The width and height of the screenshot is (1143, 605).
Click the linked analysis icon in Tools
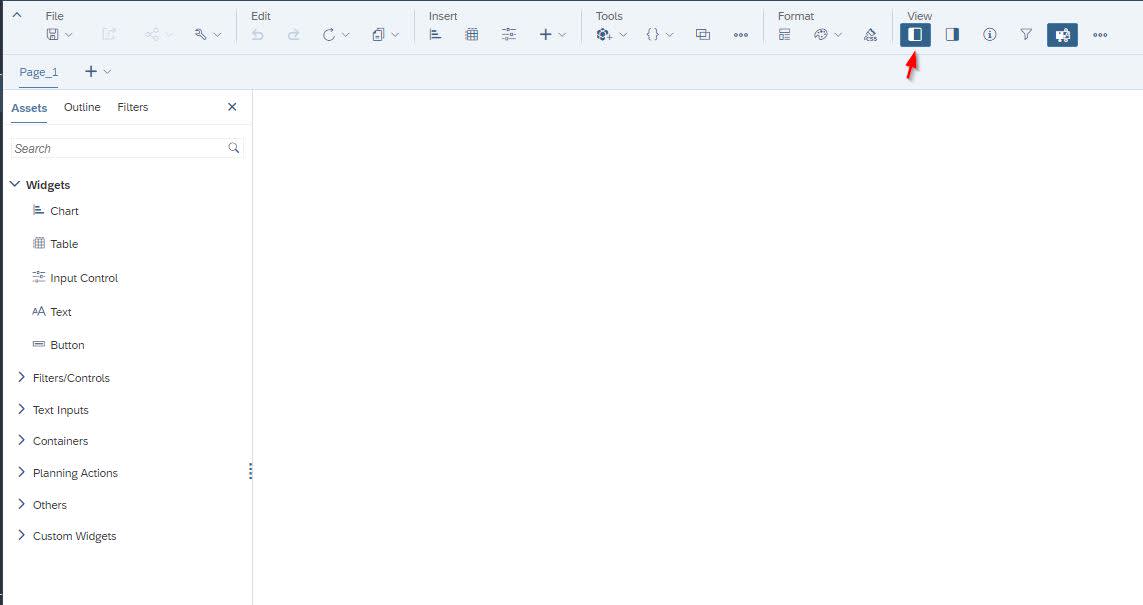pyautogui.click(x=703, y=34)
